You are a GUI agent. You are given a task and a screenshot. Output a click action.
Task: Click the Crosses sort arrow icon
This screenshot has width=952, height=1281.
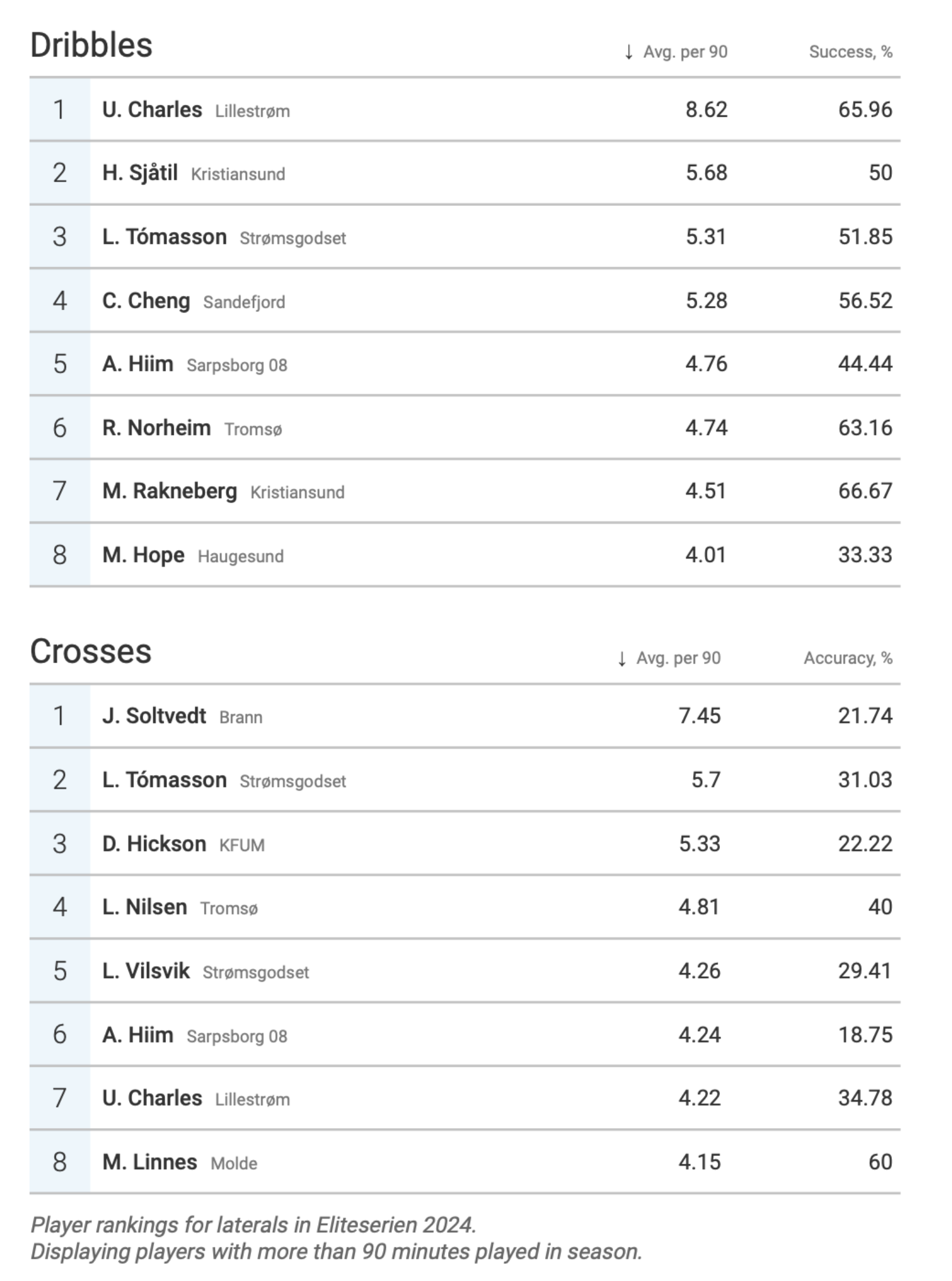coord(622,659)
